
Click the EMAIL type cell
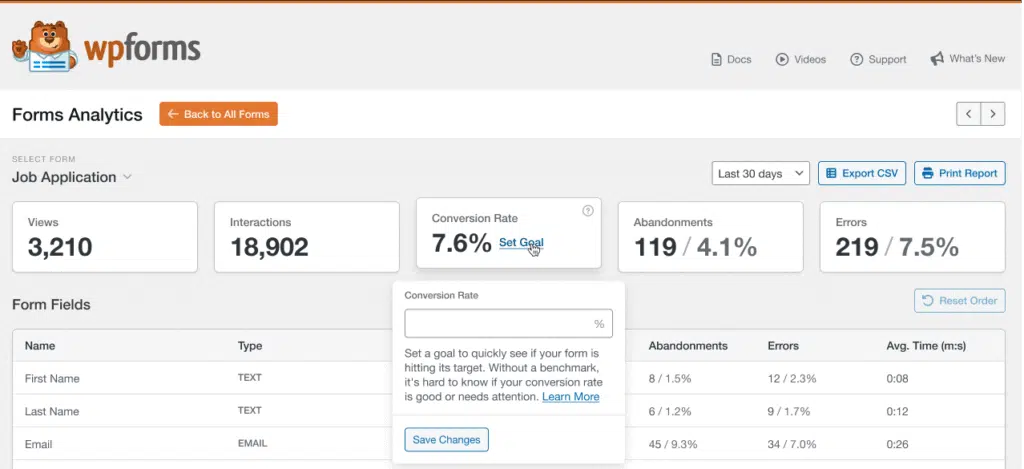[252, 443]
